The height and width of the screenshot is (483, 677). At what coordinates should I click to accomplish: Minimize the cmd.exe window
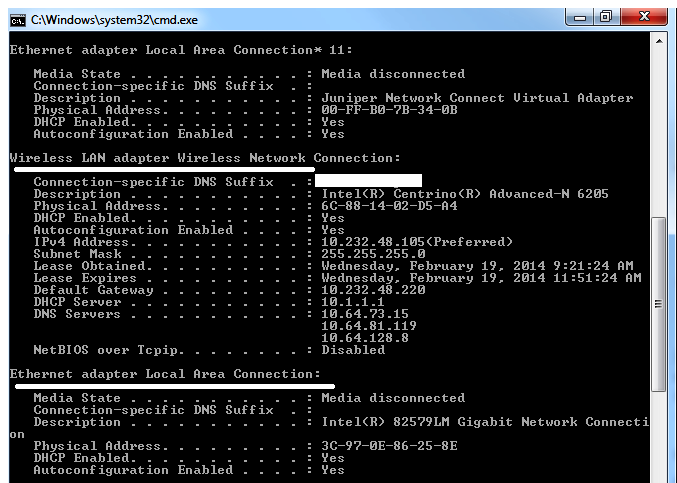point(579,17)
